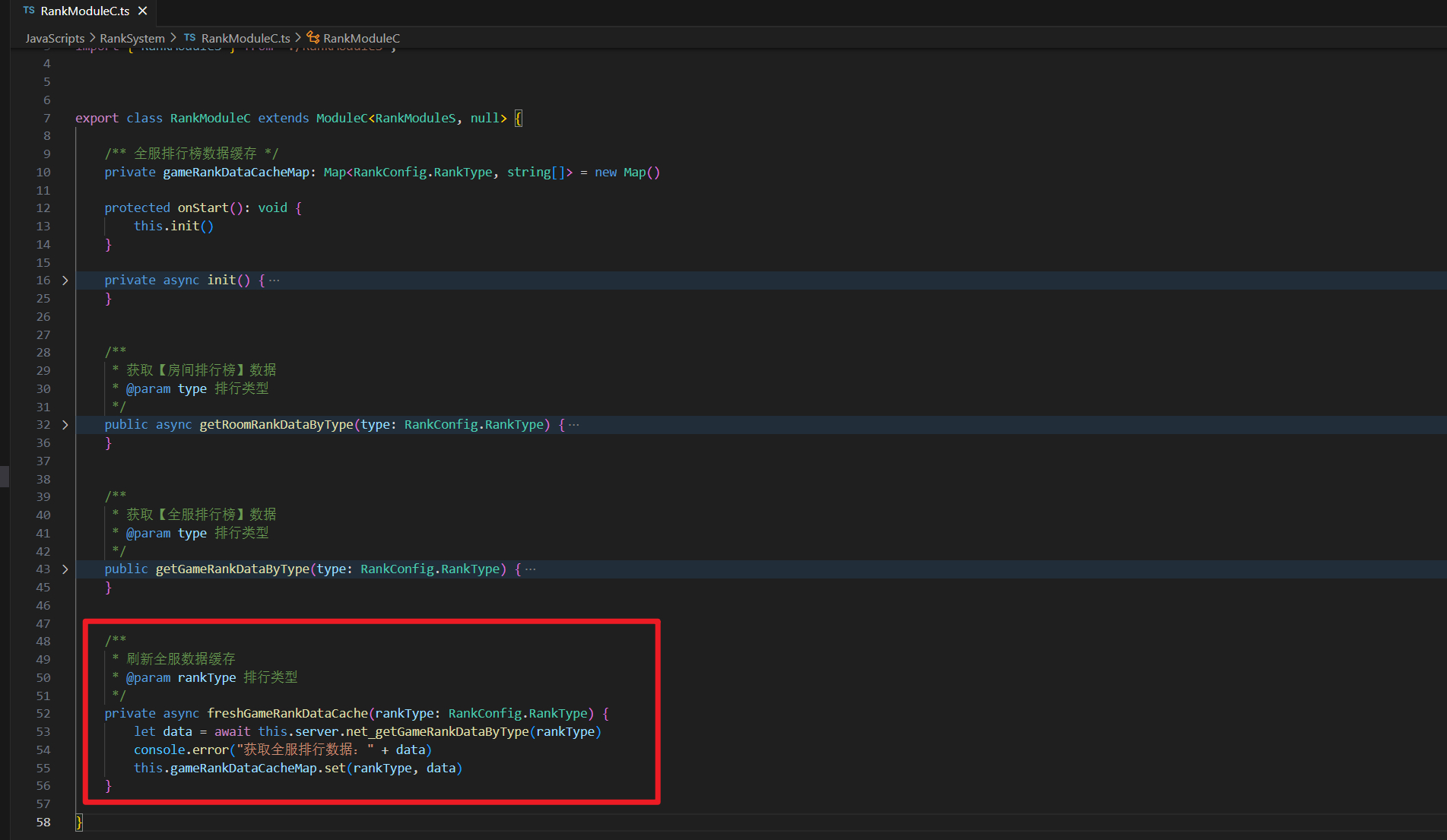Expand folded getRoomRankDataByType method on line 32

coord(65,425)
